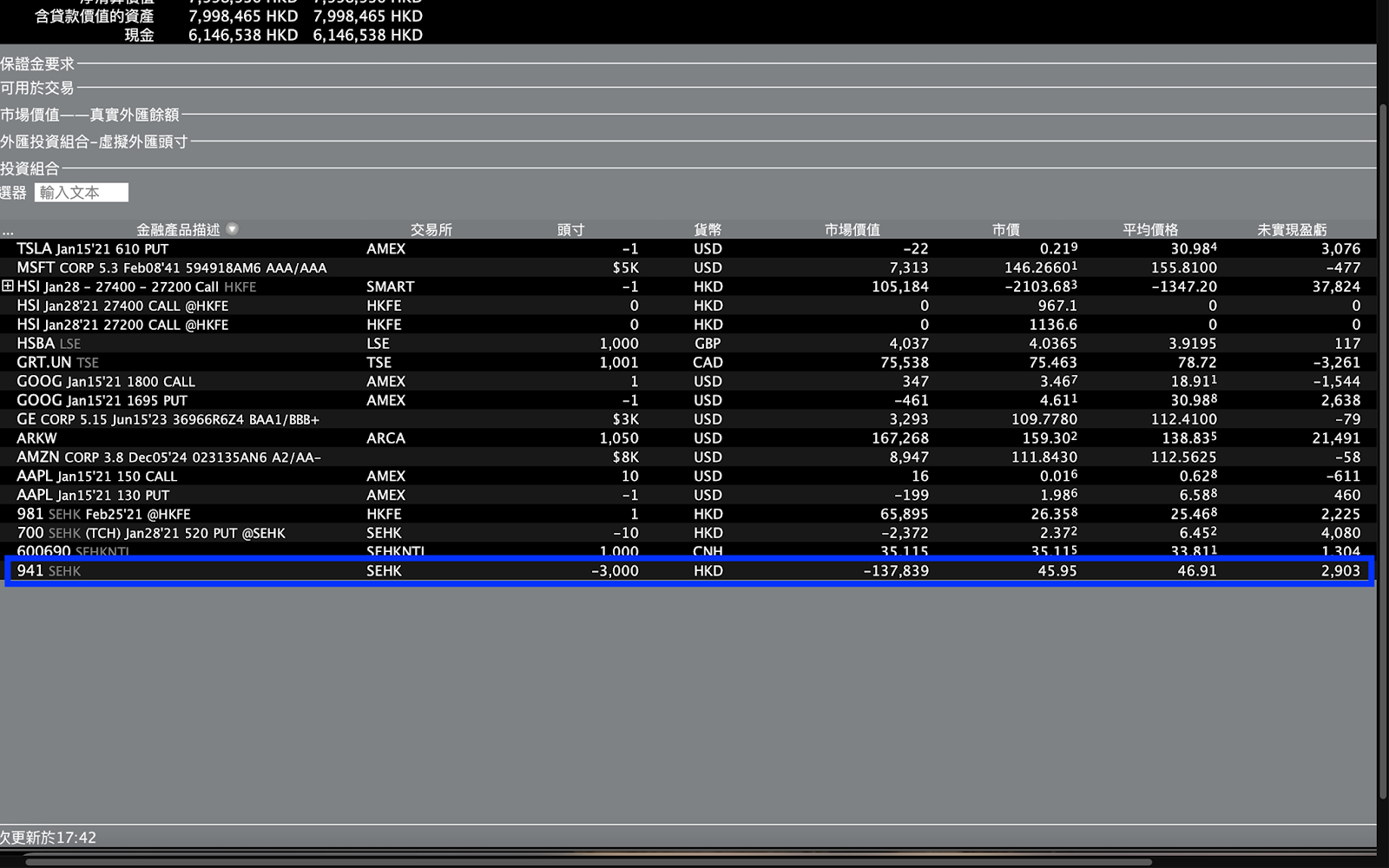Click the 21,491 unrealized P&L cell
This screenshot has width=1389, height=868.
(x=1336, y=438)
